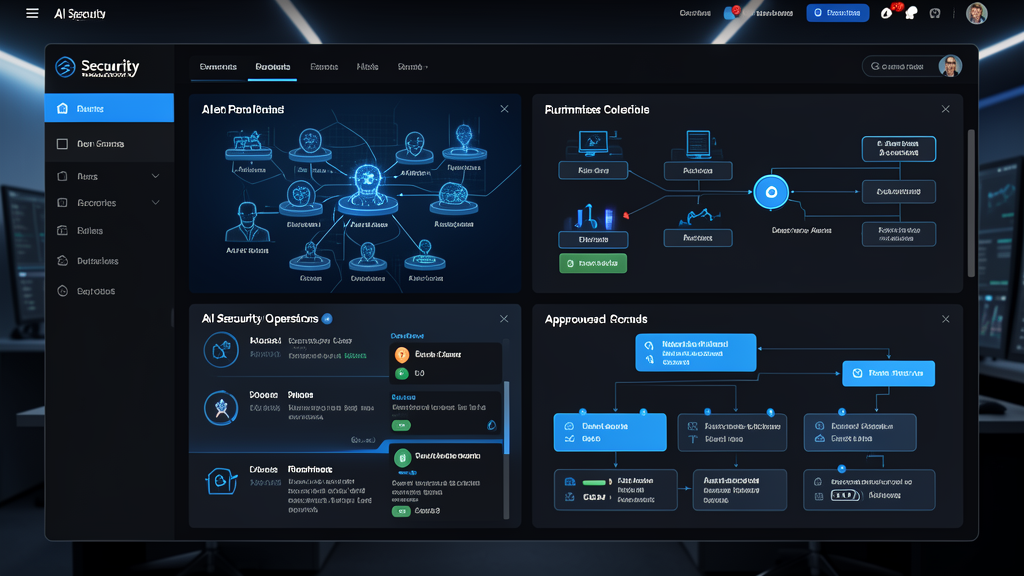Select the labeled box under the monitor icon
1024x576 pixels.
coord(593,170)
